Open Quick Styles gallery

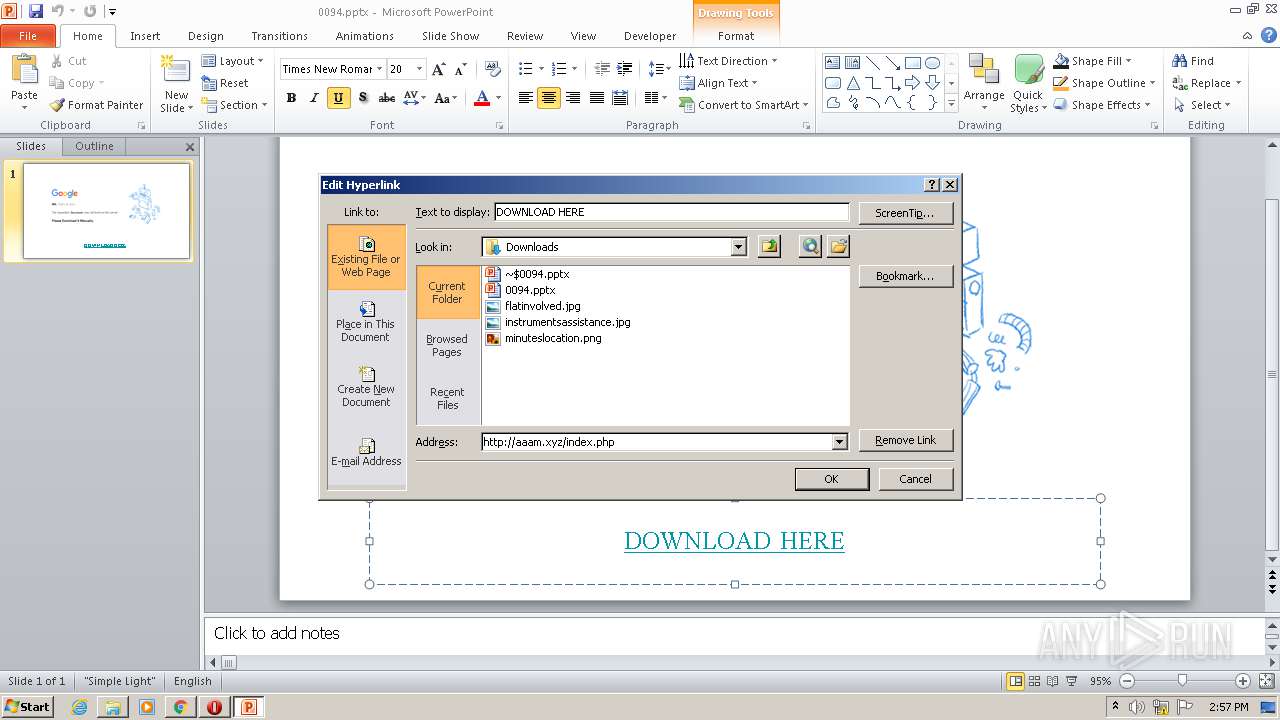1028,83
